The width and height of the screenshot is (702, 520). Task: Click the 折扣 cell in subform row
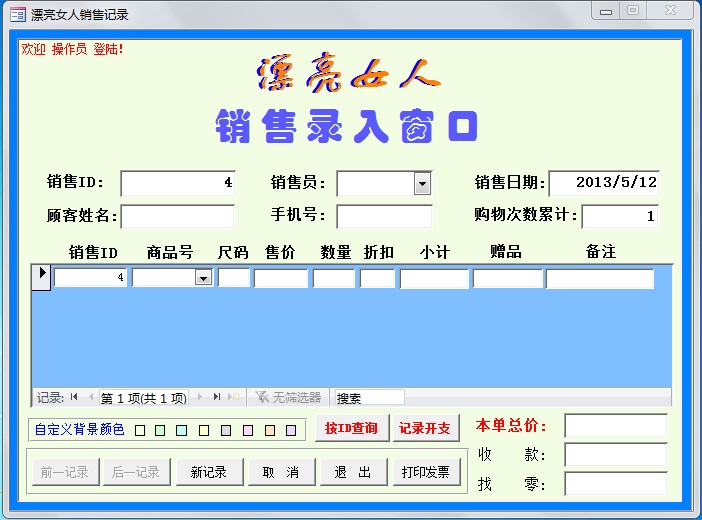tap(377, 278)
